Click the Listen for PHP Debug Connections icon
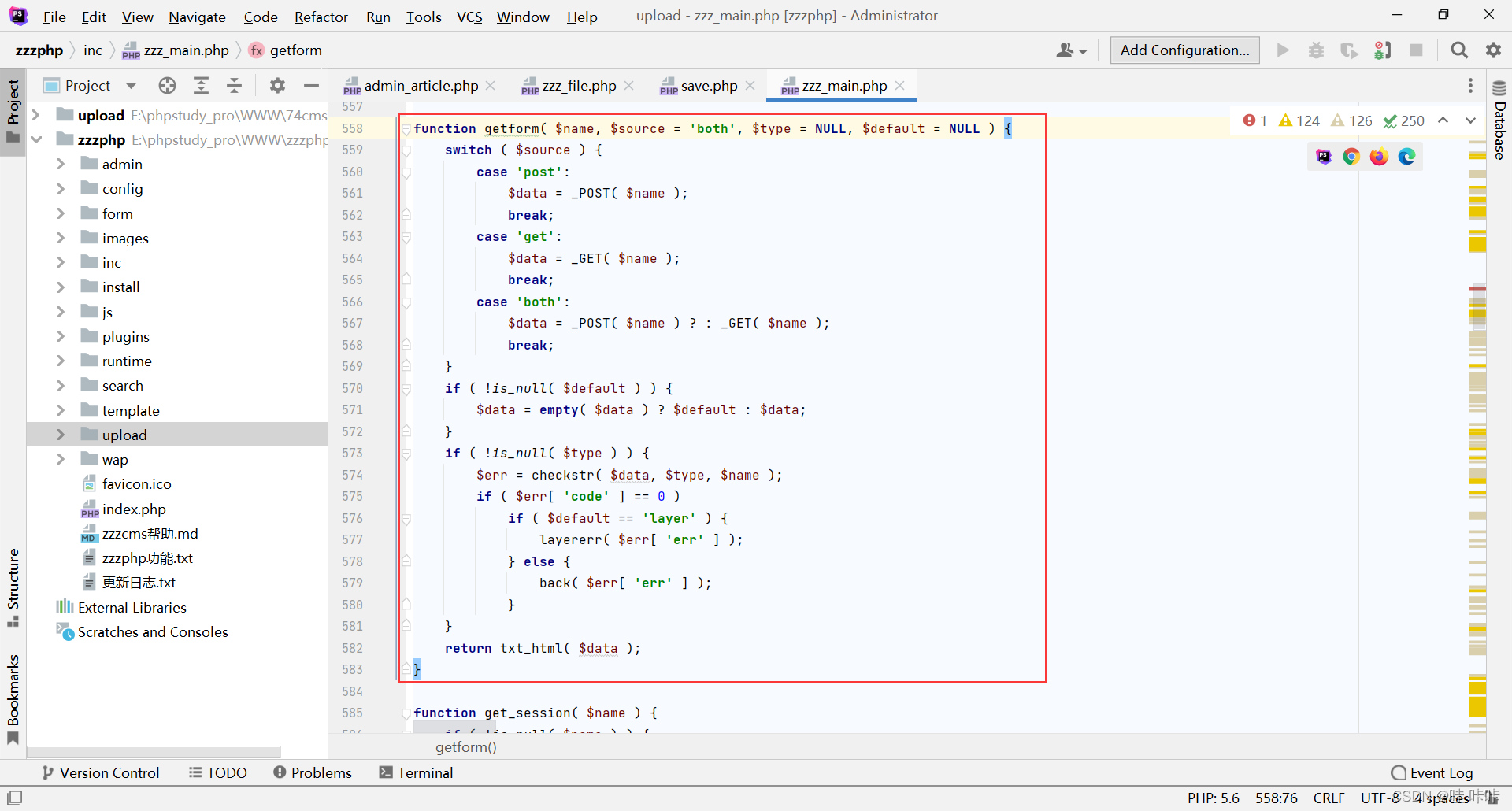1512x811 pixels. coord(1383,50)
